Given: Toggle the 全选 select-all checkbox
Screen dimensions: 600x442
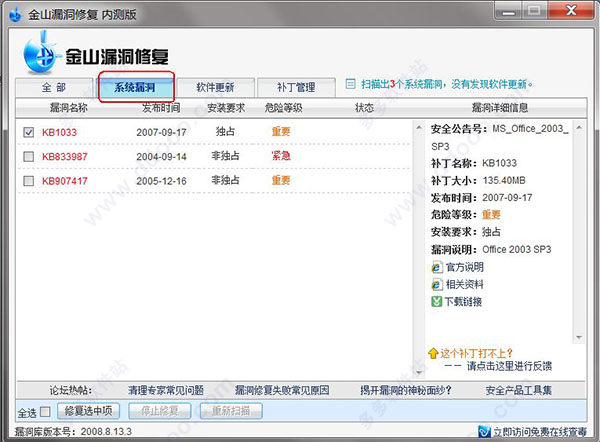Looking at the screenshot, I should tap(45, 412).
